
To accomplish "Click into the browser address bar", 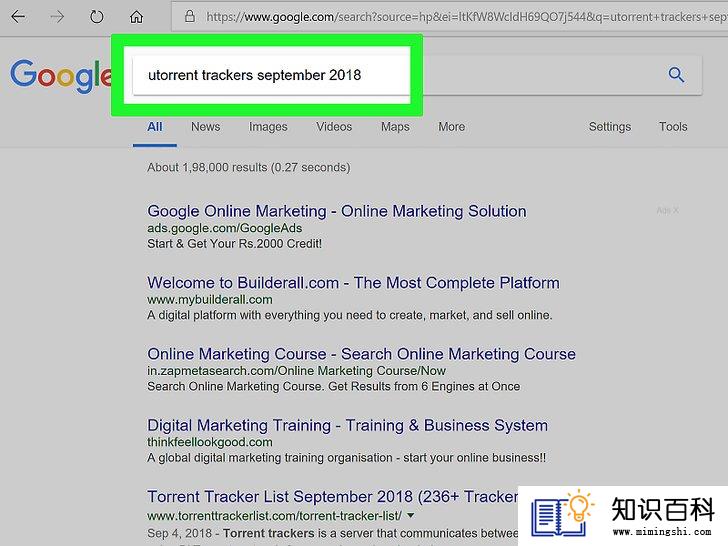I will [x=449, y=17].
